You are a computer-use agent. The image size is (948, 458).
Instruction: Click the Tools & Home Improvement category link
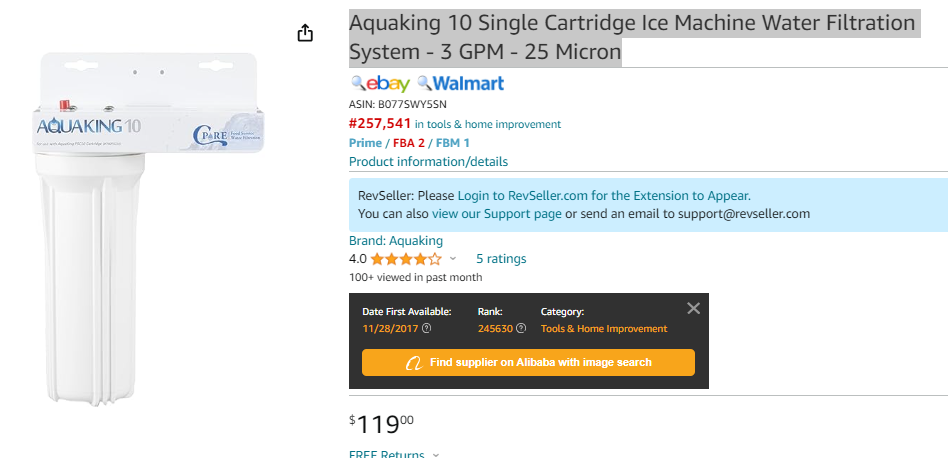point(604,329)
